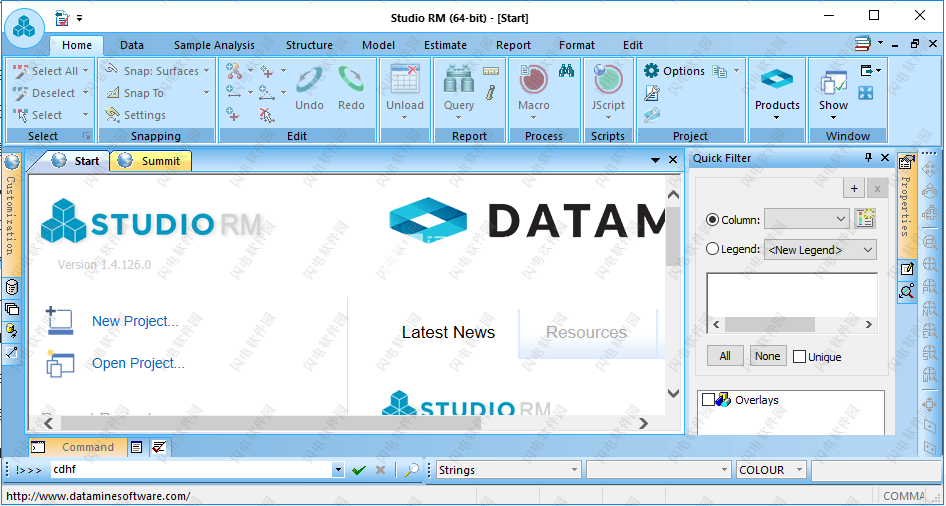Open the Strings dropdown

tap(508, 470)
